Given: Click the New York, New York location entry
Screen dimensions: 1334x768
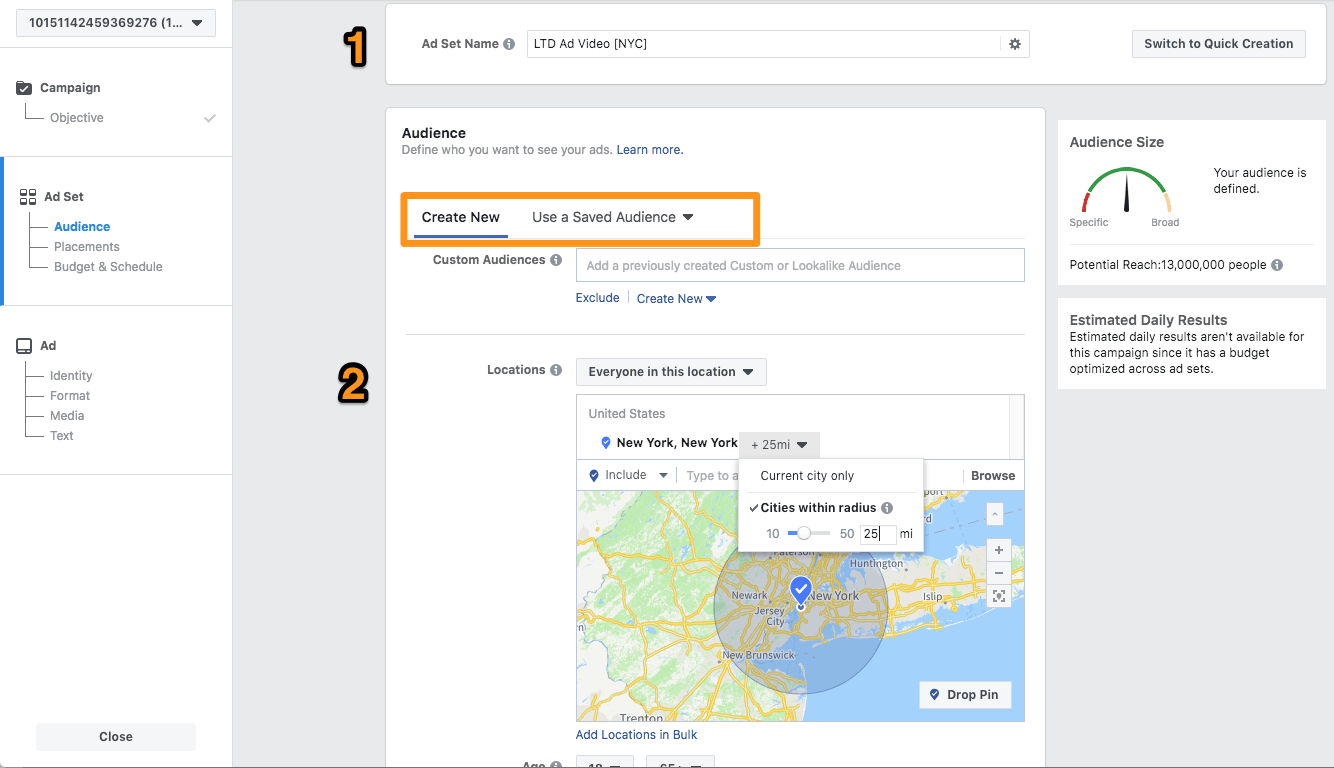Looking at the screenshot, I should pyautogui.click(x=677, y=443).
